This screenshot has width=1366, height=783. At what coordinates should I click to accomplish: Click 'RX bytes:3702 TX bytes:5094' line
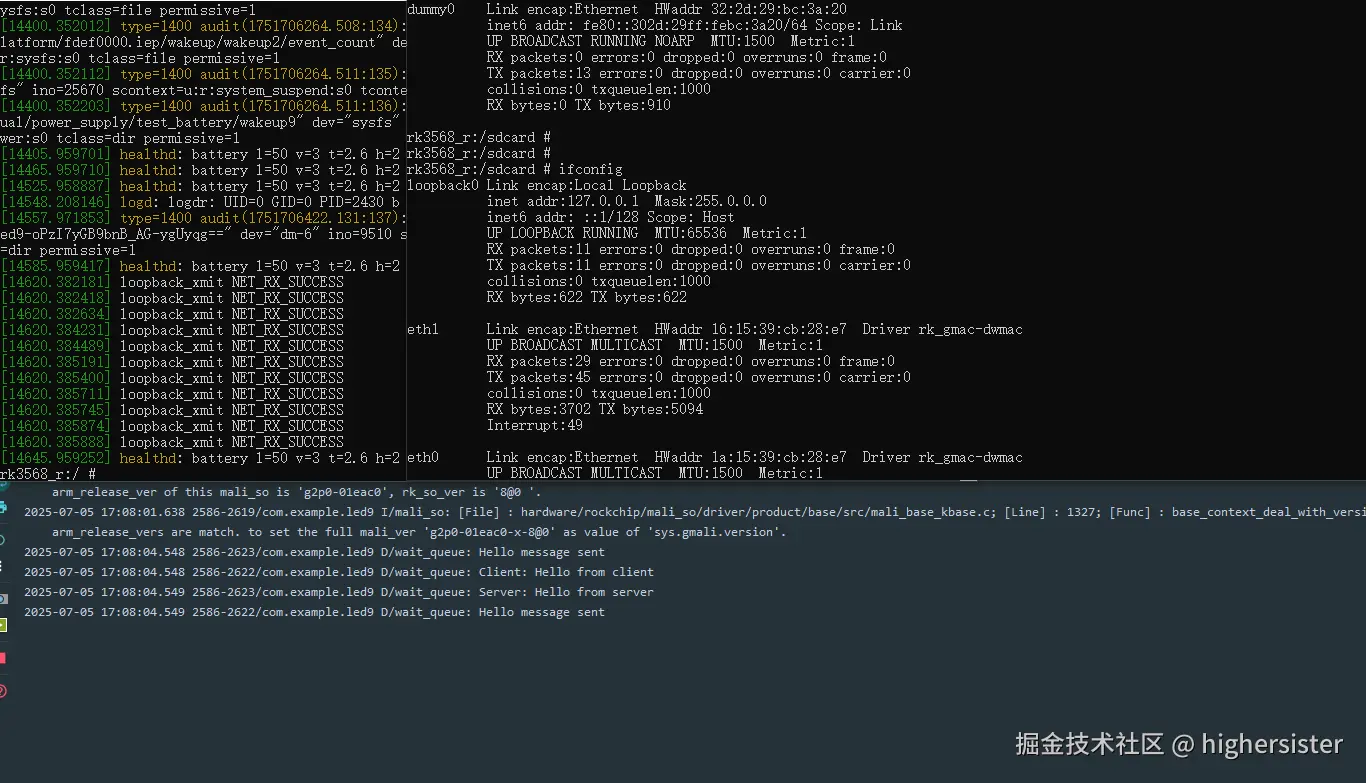point(595,409)
